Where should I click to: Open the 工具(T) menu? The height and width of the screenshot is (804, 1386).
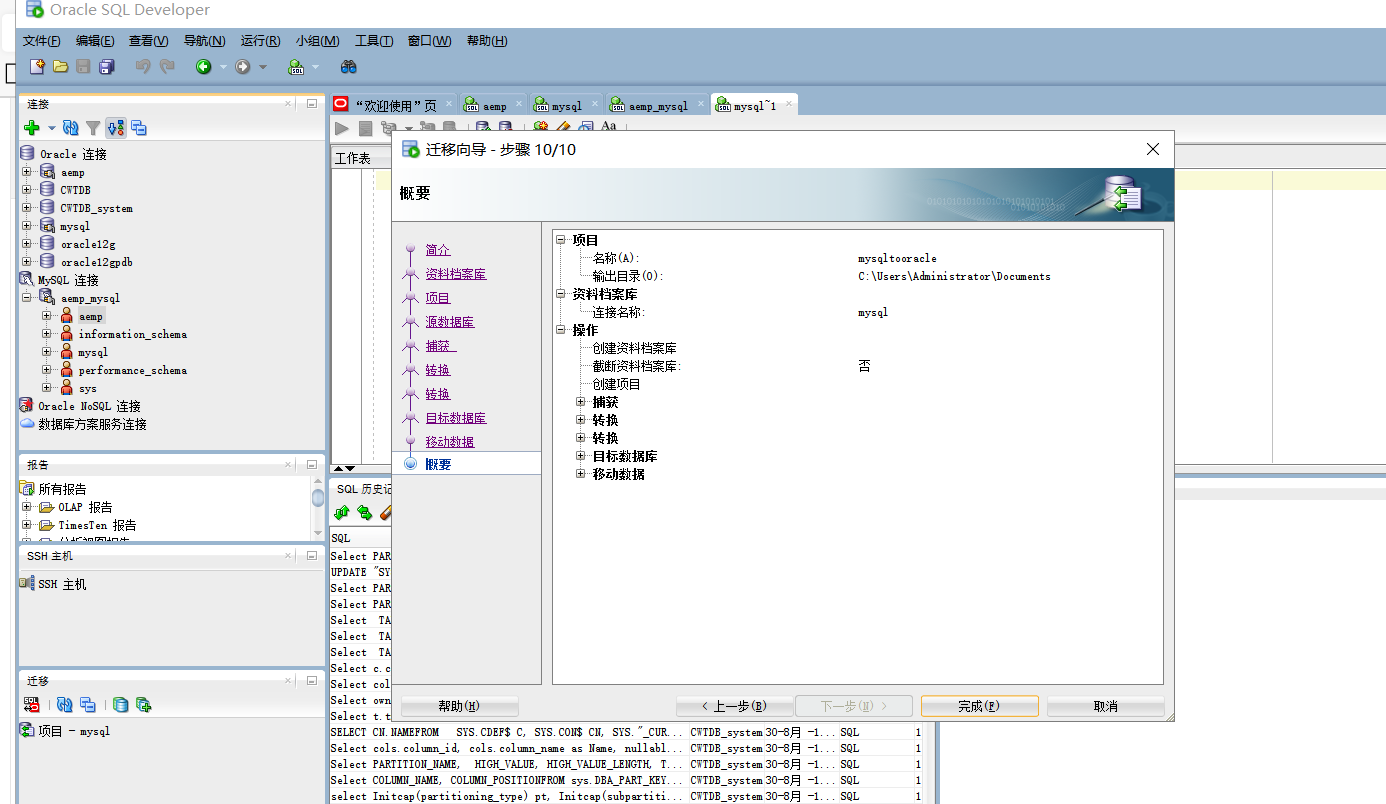click(374, 41)
